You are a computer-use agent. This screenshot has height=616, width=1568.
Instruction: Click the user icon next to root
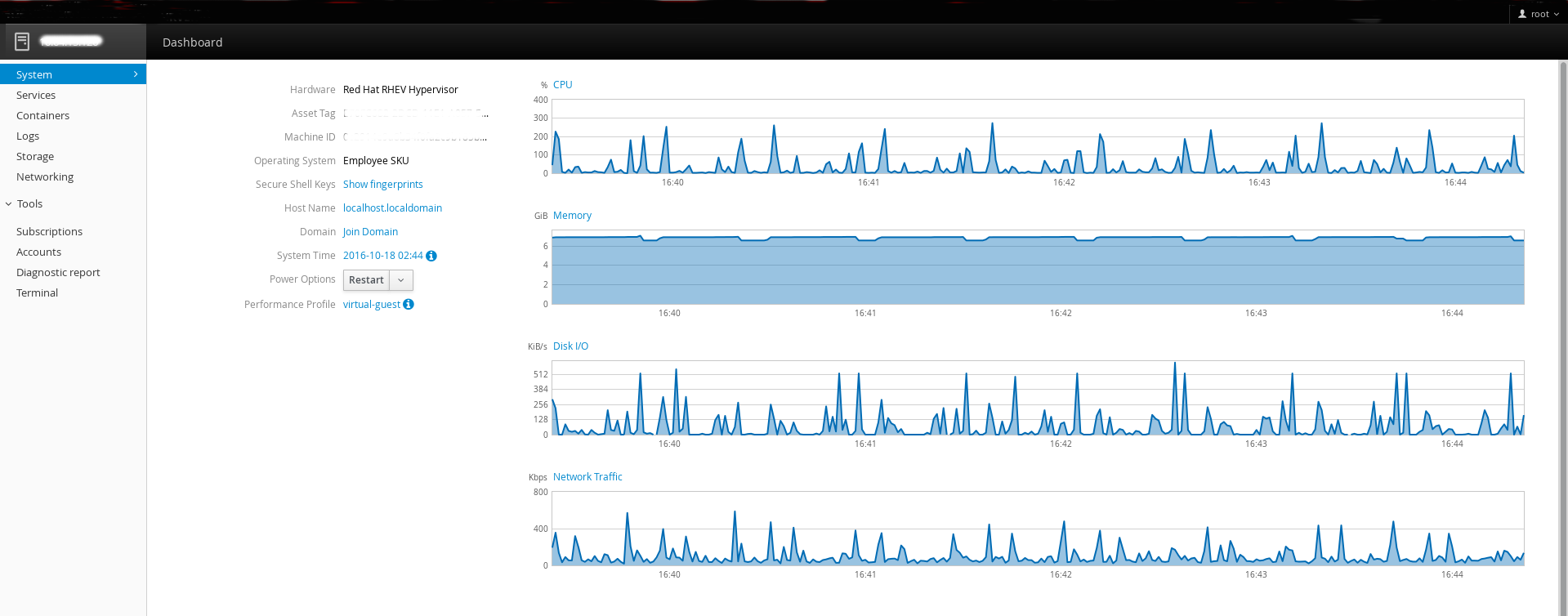(x=1522, y=14)
